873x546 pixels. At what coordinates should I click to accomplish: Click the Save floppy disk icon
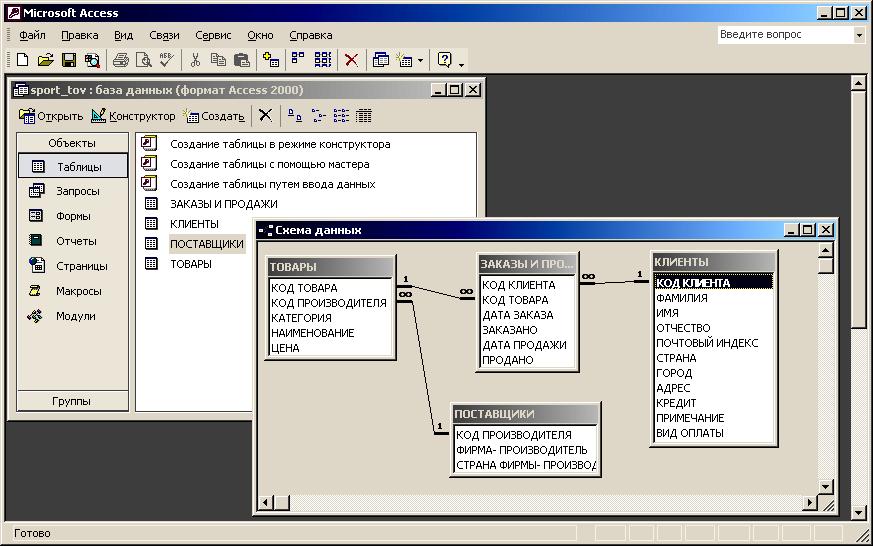[x=69, y=60]
